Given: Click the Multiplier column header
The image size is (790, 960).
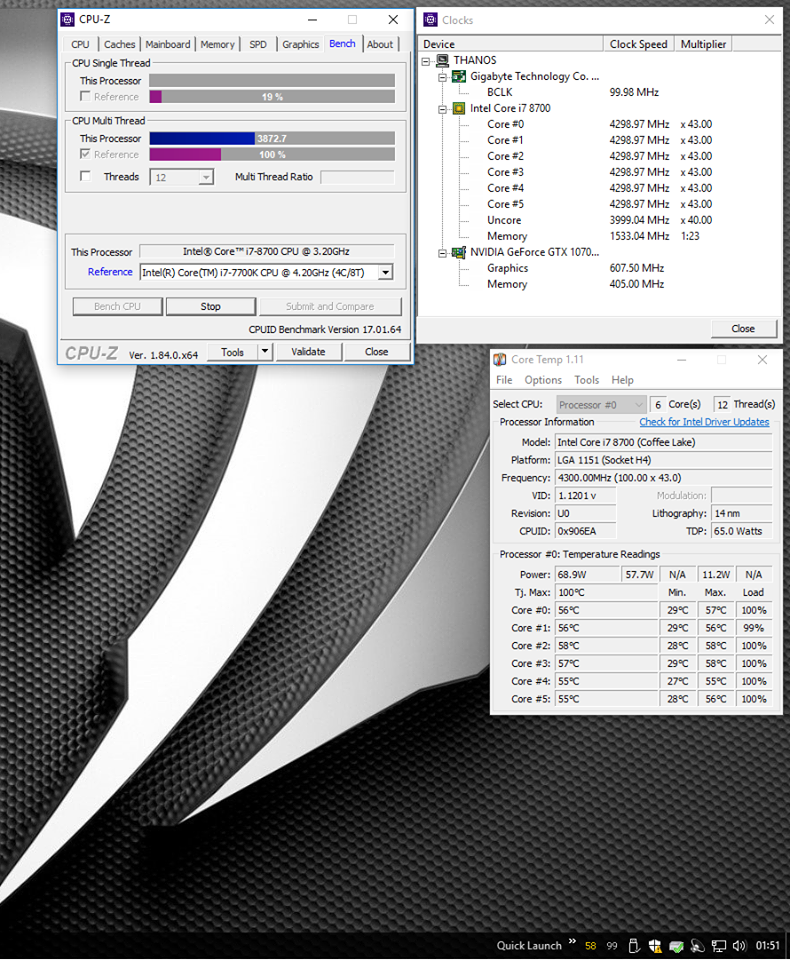Looking at the screenshot, I should coord(704,44).
